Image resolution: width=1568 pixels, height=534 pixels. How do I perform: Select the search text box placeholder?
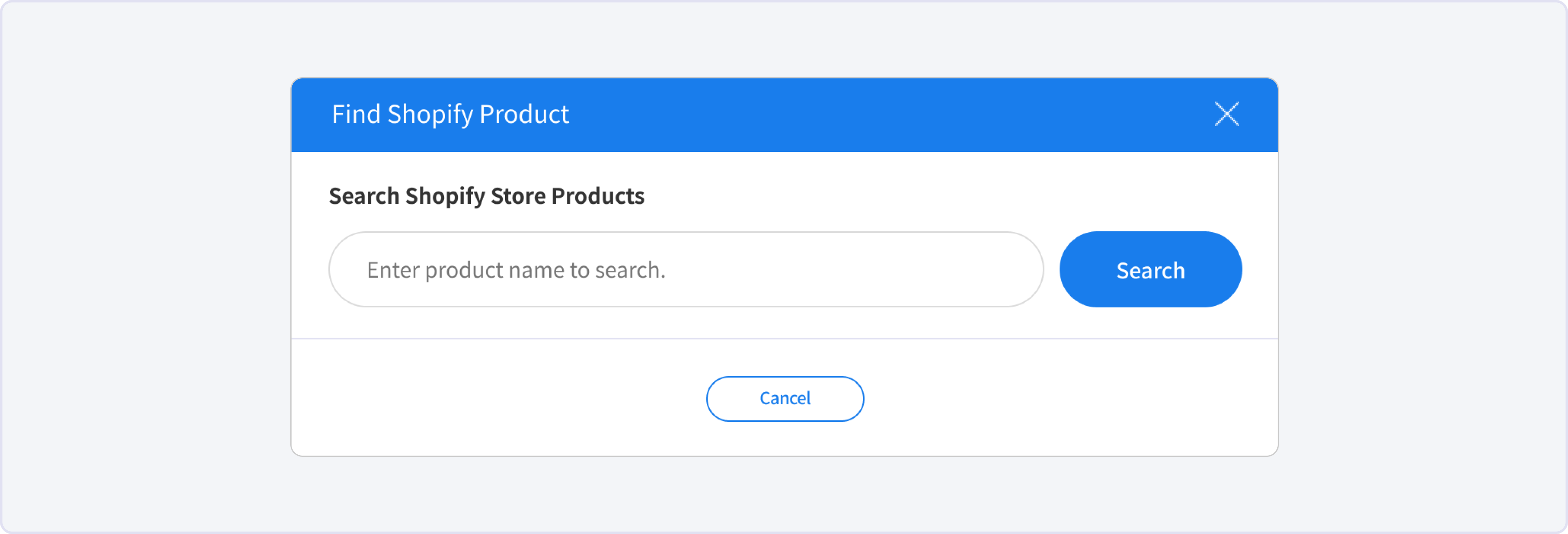tap(516, 270)
